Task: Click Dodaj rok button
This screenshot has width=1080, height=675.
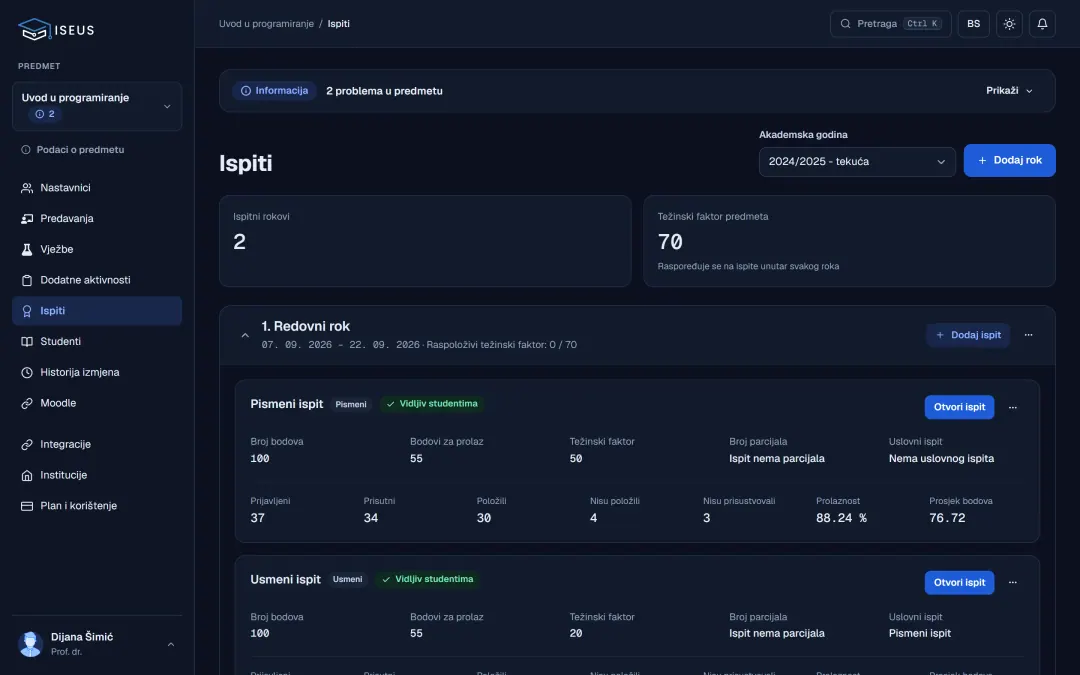Action: [x=1009, y=160]
